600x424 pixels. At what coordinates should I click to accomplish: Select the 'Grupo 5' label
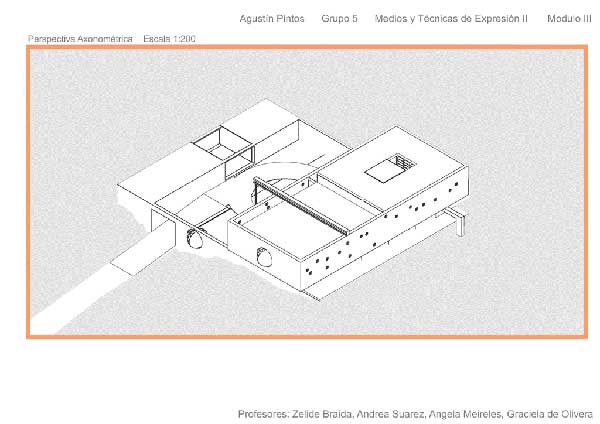pos(339,19)
